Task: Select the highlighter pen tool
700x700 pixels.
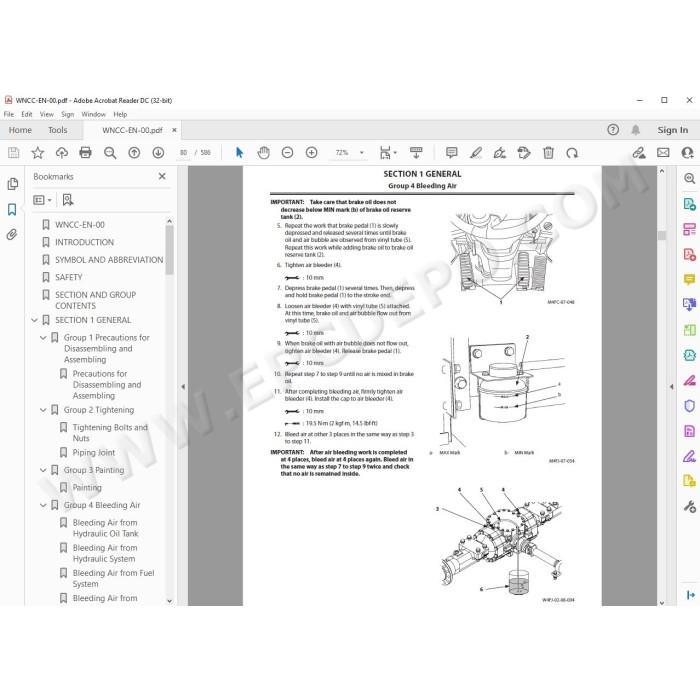Action: (x=476, y=153)
